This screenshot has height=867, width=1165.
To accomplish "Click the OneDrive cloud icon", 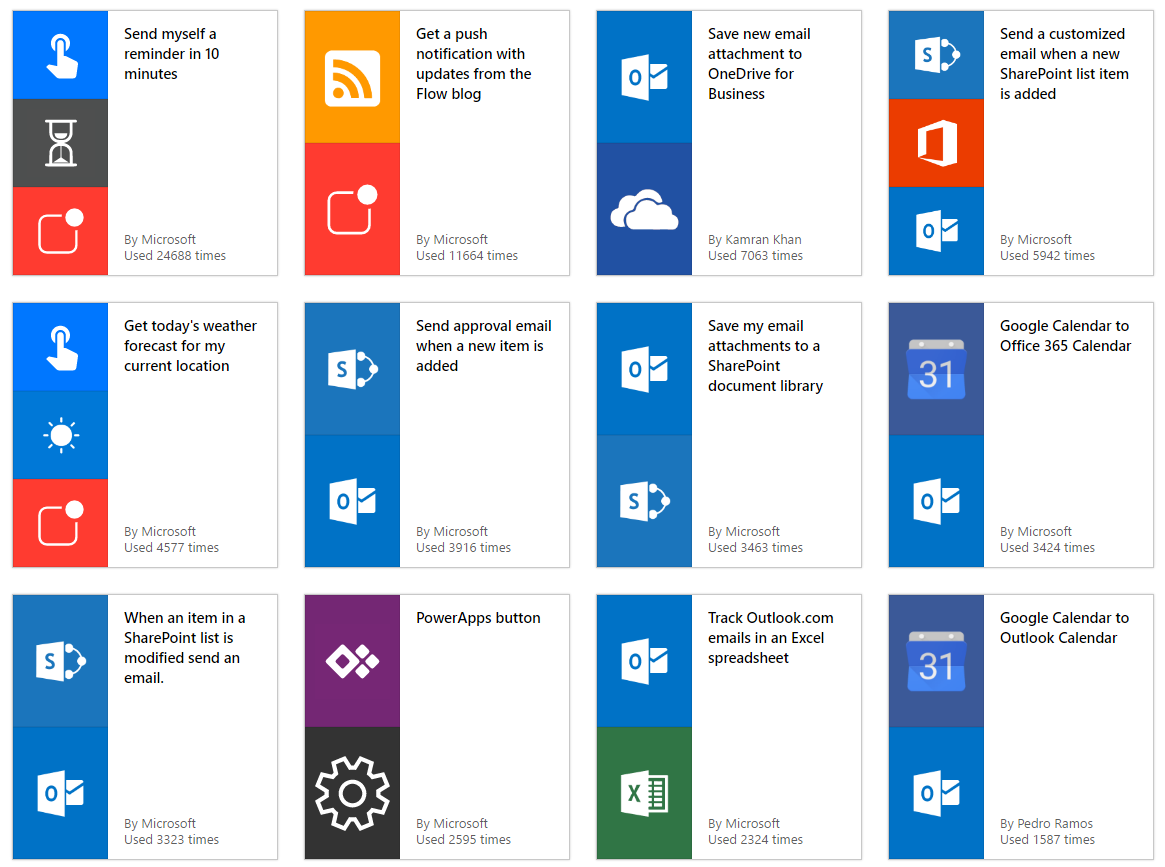I will pos(644,209).
